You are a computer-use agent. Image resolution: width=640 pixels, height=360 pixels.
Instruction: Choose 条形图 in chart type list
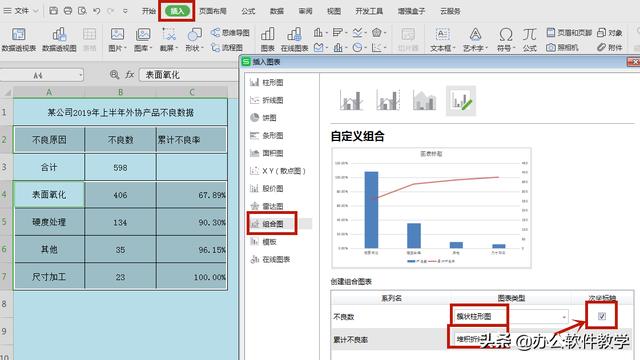click(267, 136)
